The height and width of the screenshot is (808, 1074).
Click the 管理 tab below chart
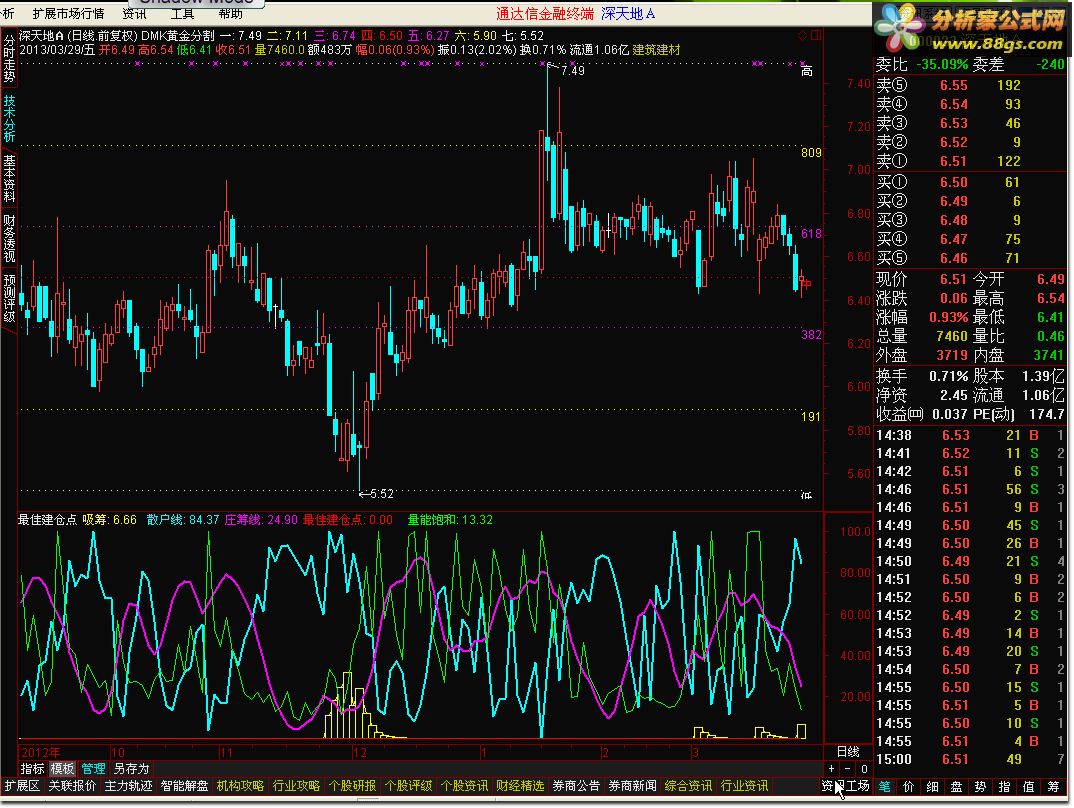[x=93, y=769]
